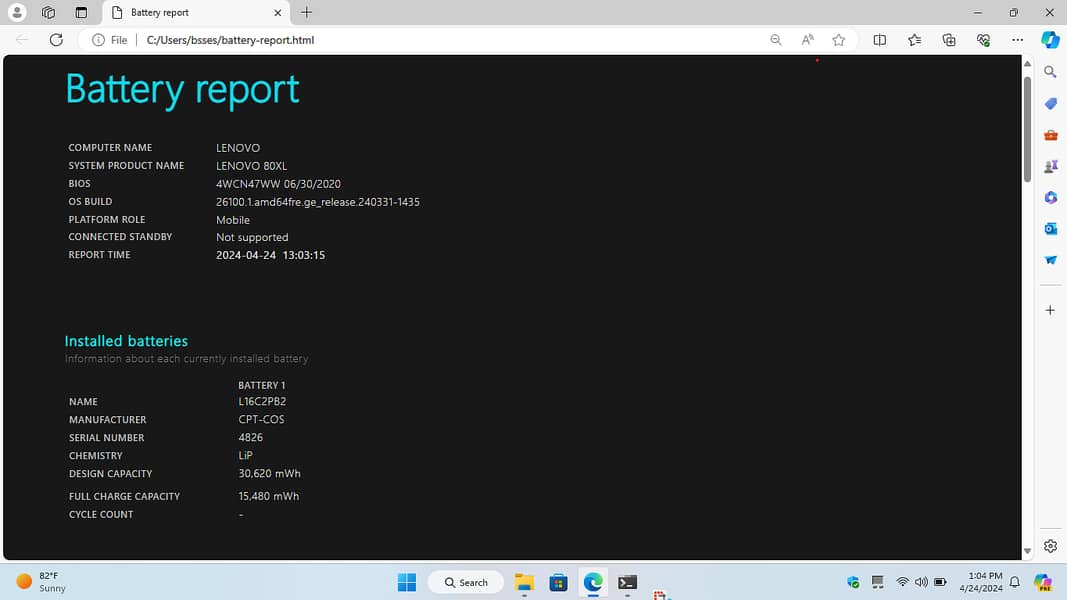This screenshot has width=1067, height=600.
Task: Add page to favorites with star icon
Action: click(838, 40)
